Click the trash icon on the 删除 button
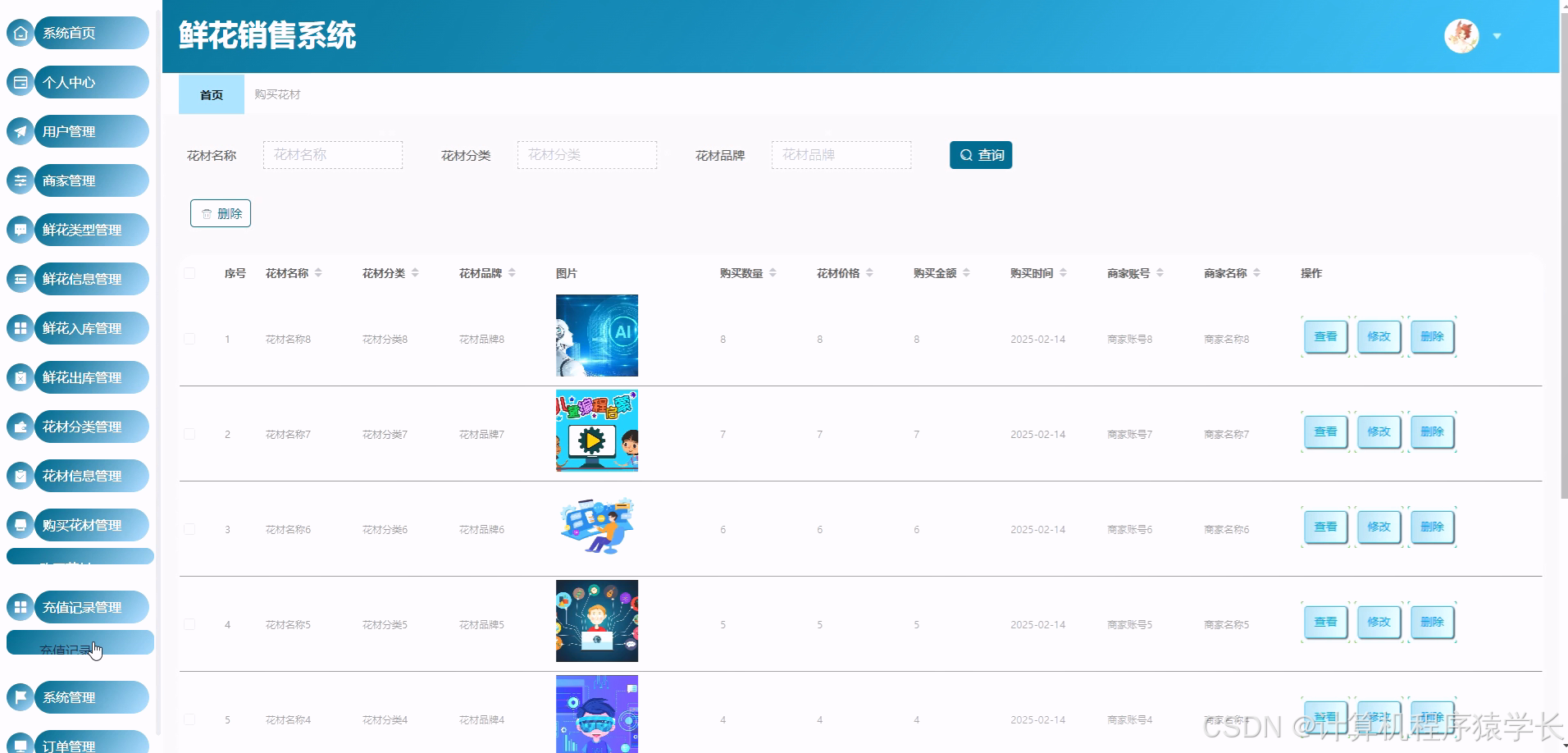1568x753 pixels. pyautogui.click(x=207, y=212)
